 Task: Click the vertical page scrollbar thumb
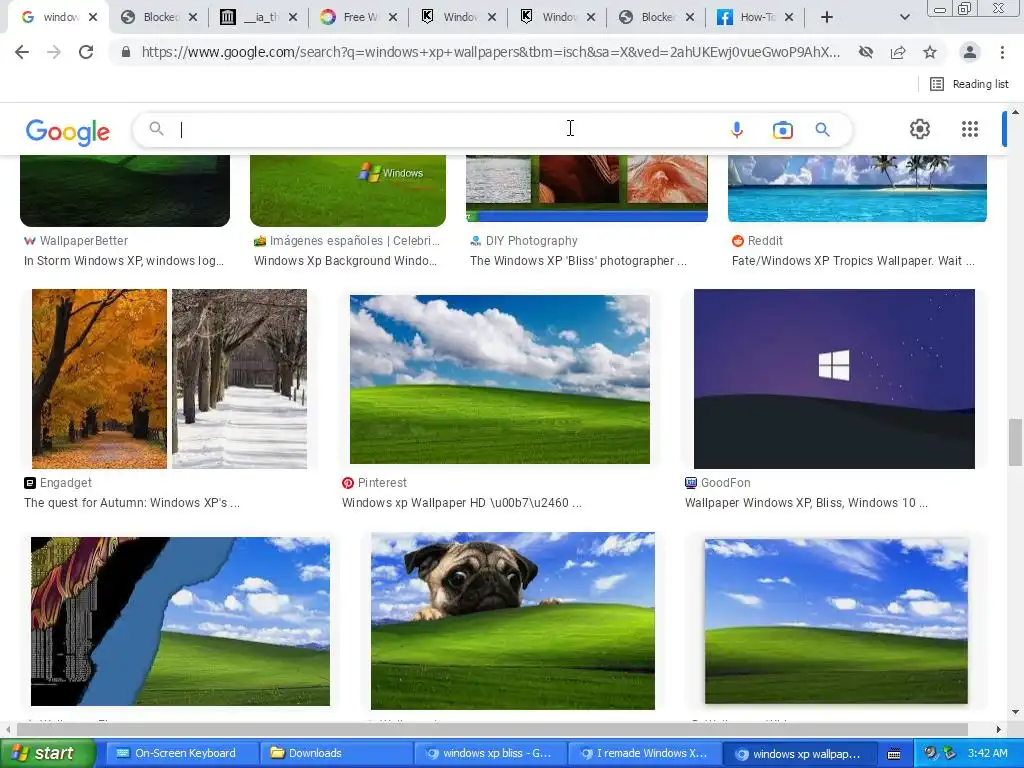click(1015, 442)
